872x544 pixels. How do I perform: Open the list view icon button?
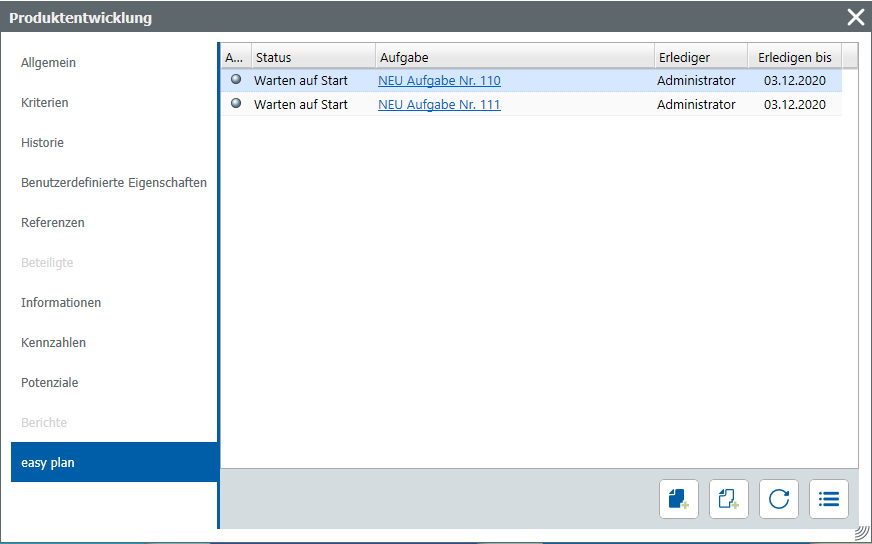(828, 499)
